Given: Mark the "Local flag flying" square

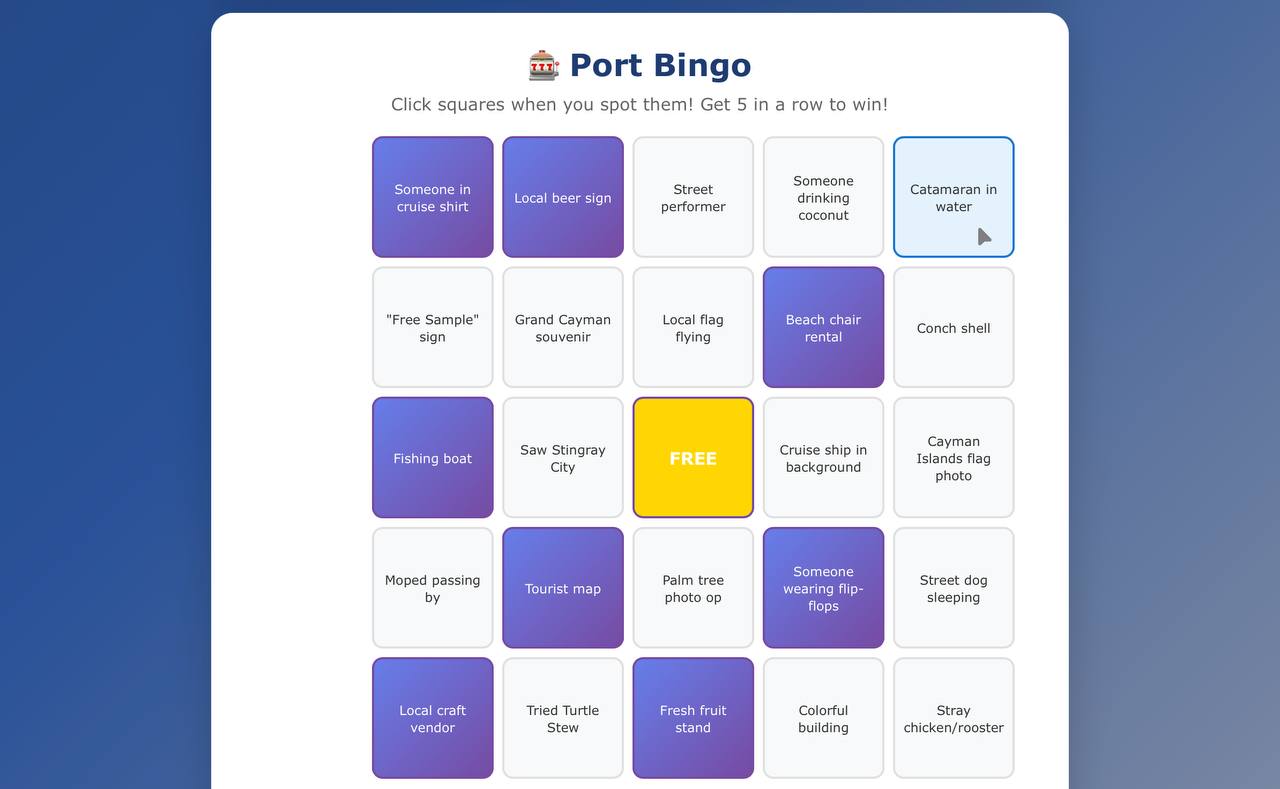Looking at the screenshot, I should 692,327.
